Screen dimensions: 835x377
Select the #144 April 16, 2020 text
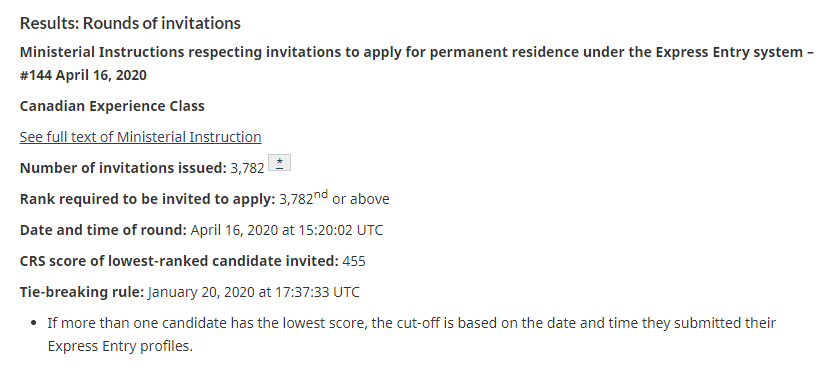(x=83, y=75)
